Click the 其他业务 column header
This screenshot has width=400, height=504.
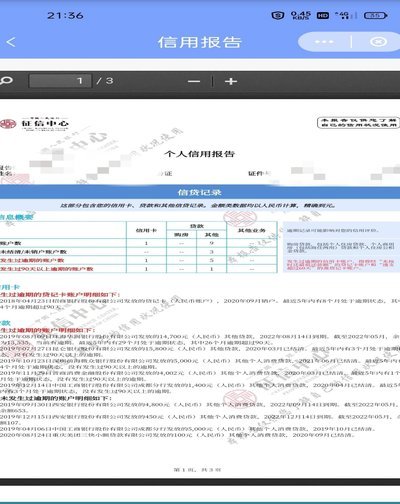click(252, 230)
